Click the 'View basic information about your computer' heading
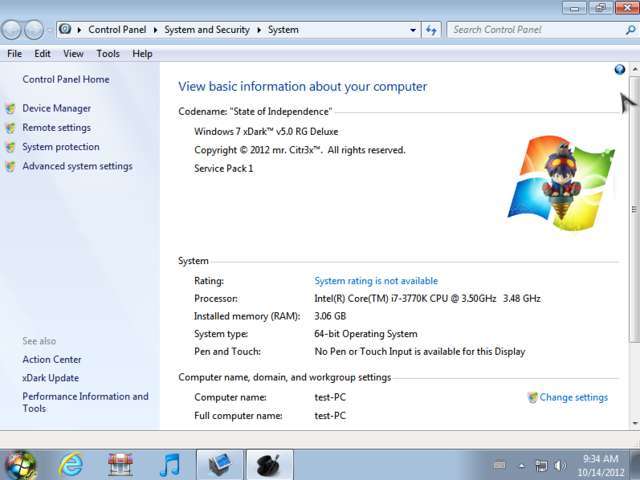 302,87
